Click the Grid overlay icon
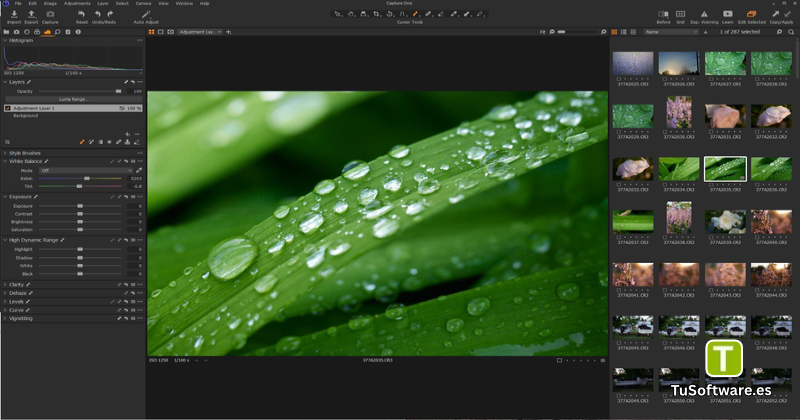 tap(680, 14)
